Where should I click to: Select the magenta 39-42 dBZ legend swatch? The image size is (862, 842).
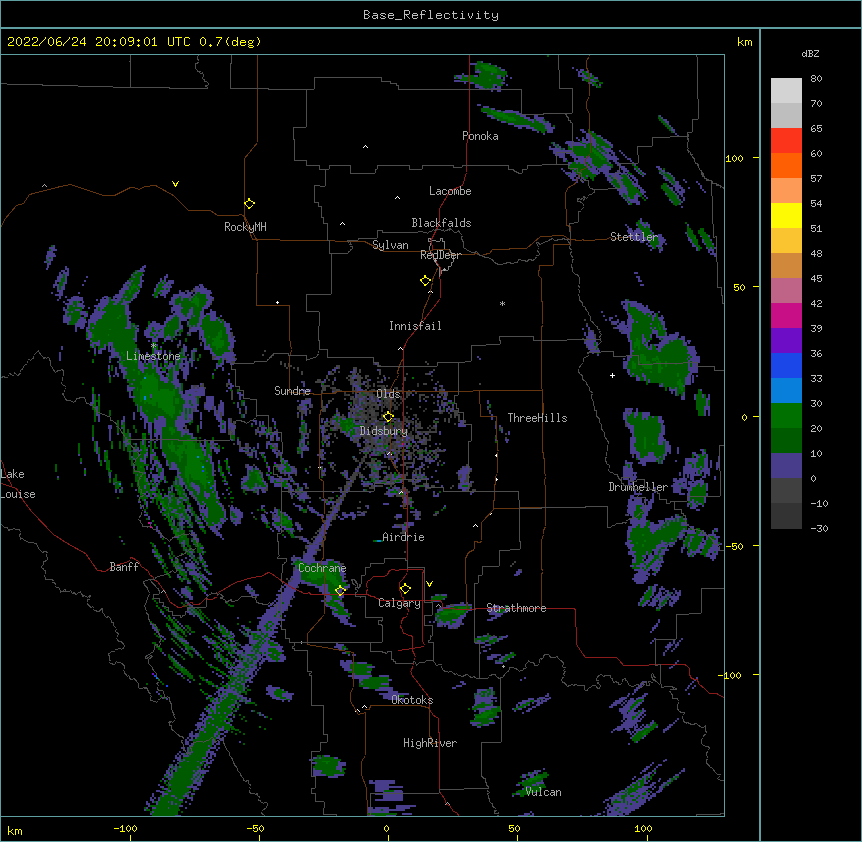[x=786, y=316]
